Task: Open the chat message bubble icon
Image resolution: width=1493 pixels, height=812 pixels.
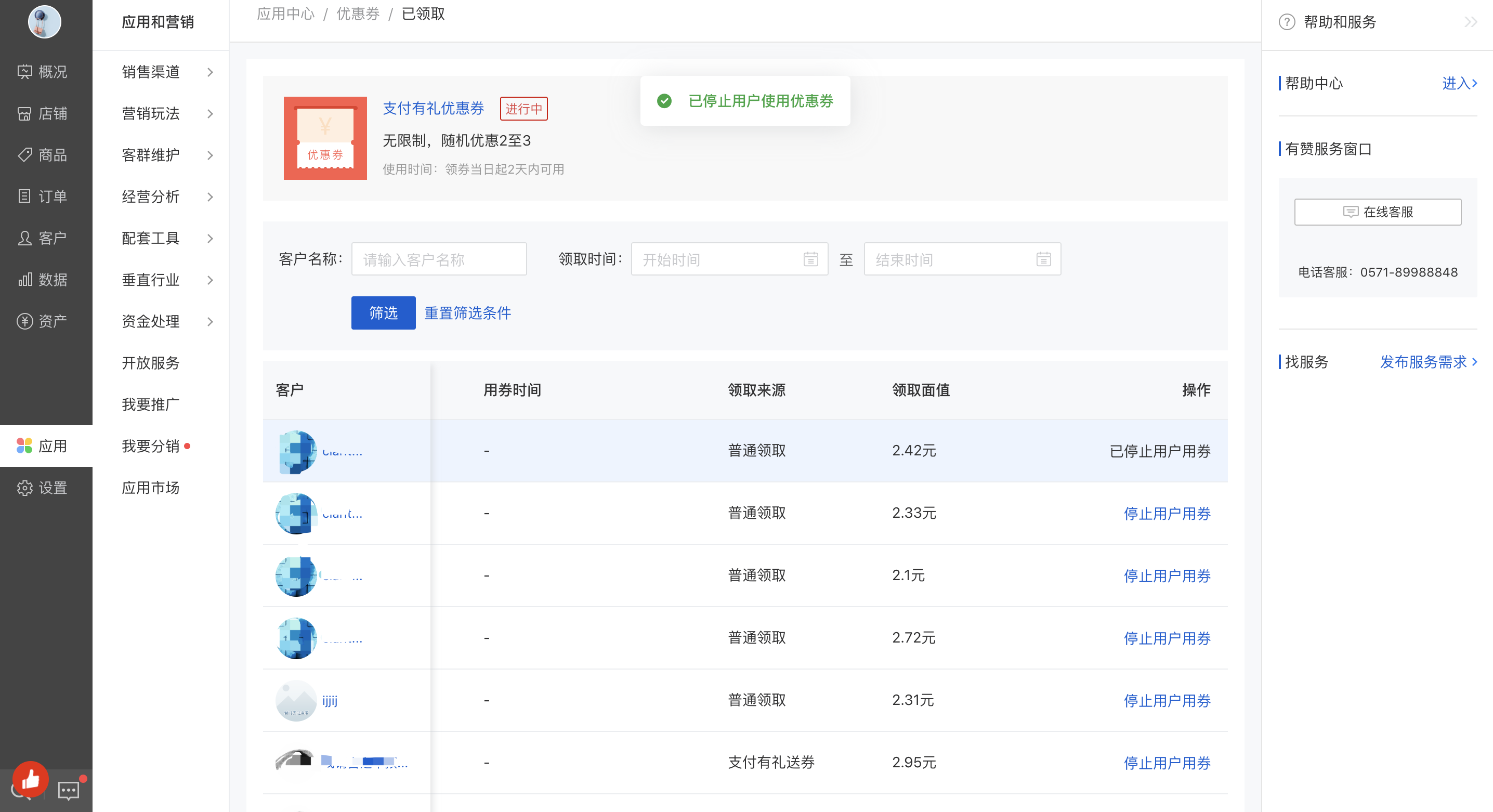Action: click(x=69, y=790)
